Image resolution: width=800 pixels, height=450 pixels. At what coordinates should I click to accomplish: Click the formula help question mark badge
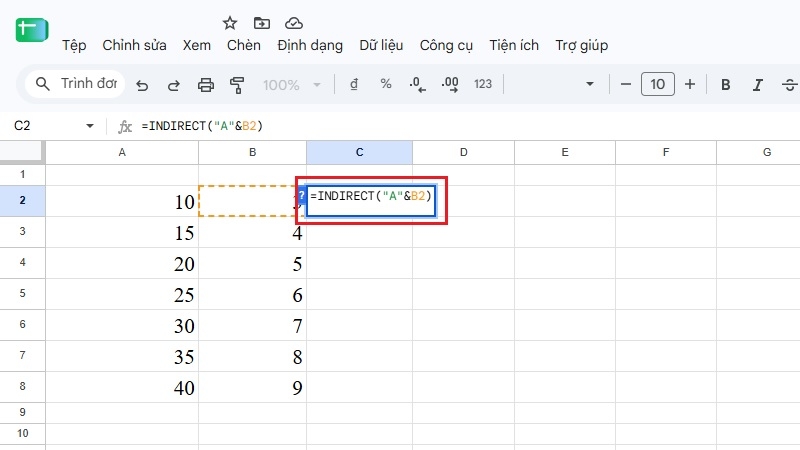(x=302, y=195)
